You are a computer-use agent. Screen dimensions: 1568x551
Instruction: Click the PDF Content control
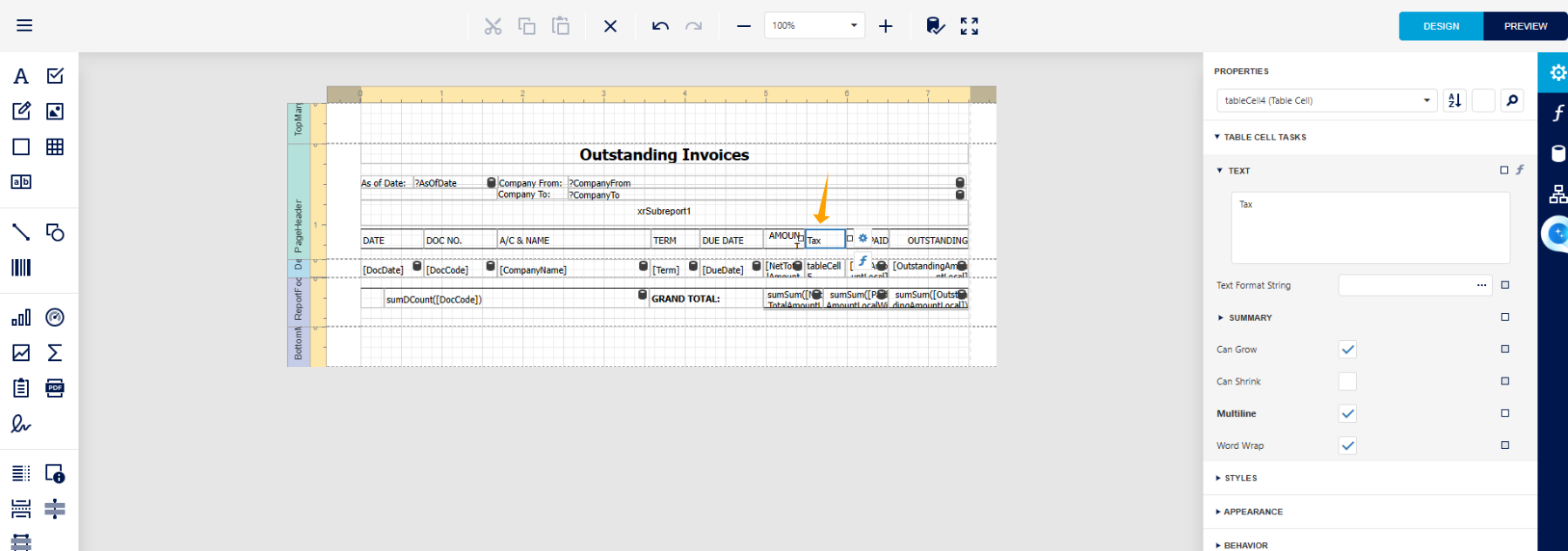click(55, 388)
